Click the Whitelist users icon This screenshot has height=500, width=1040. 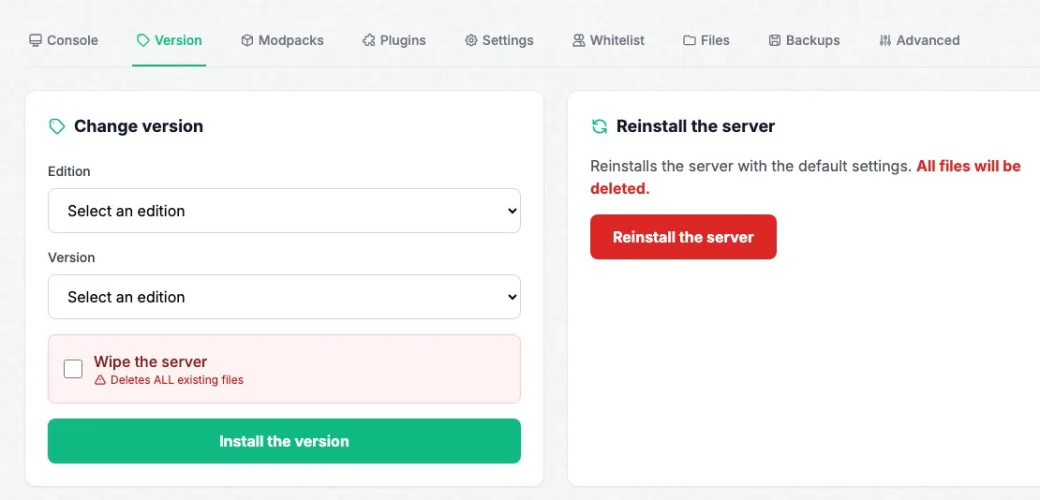[x=578, y=40]
